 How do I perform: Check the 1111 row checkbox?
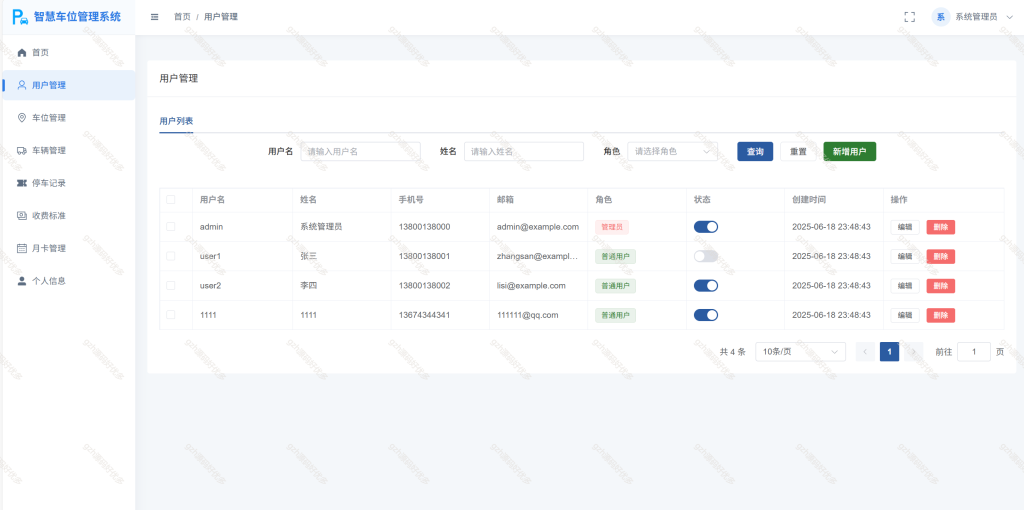170,315
